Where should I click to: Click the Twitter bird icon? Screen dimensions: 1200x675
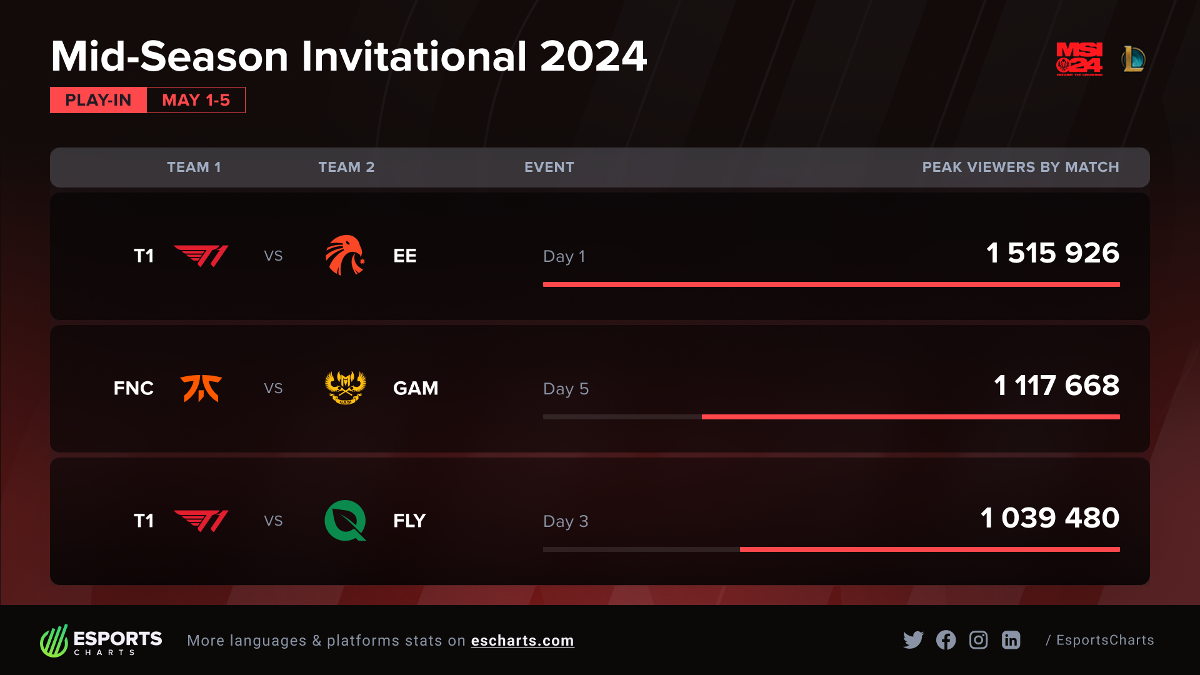tap(913, 640)
